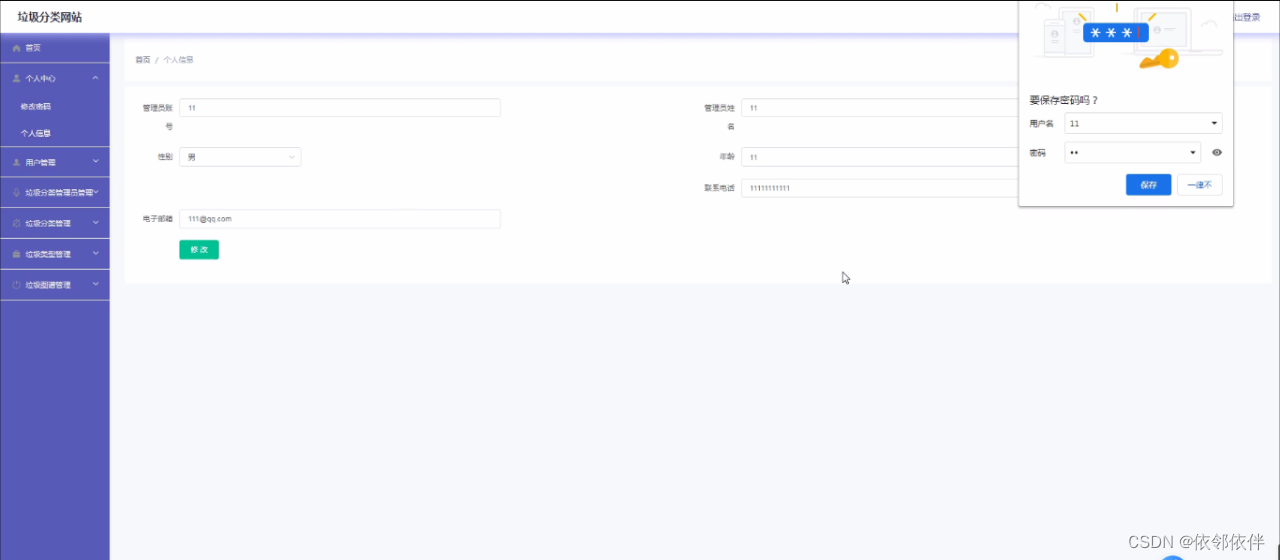The image size is (1280, 560).
Task: Collapse the 个人中心 menu chevron
Action: point(95,78)
